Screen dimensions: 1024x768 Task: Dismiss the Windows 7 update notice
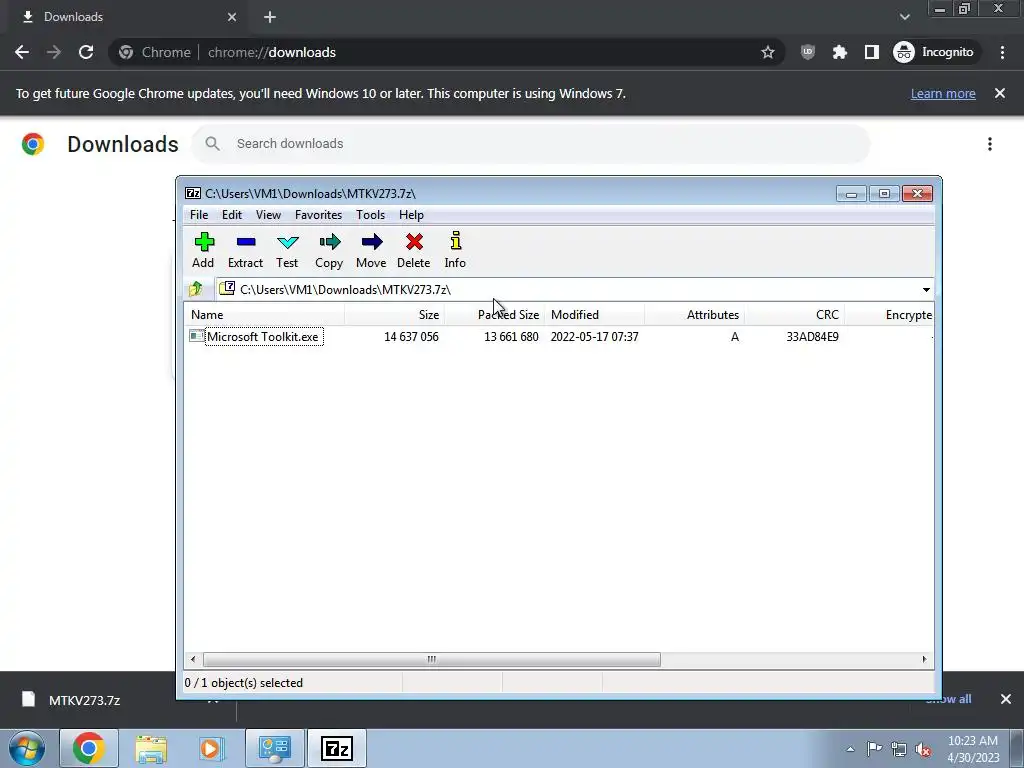click(1000, 93)
